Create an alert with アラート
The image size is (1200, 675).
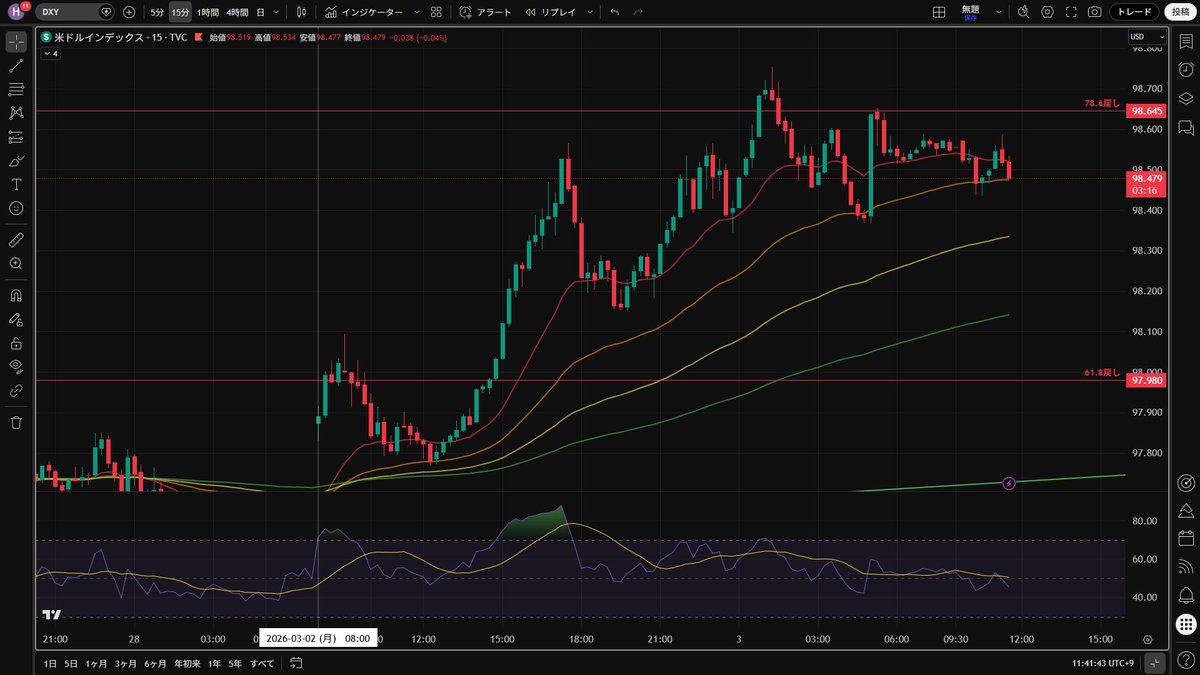[x=485, y=12]
